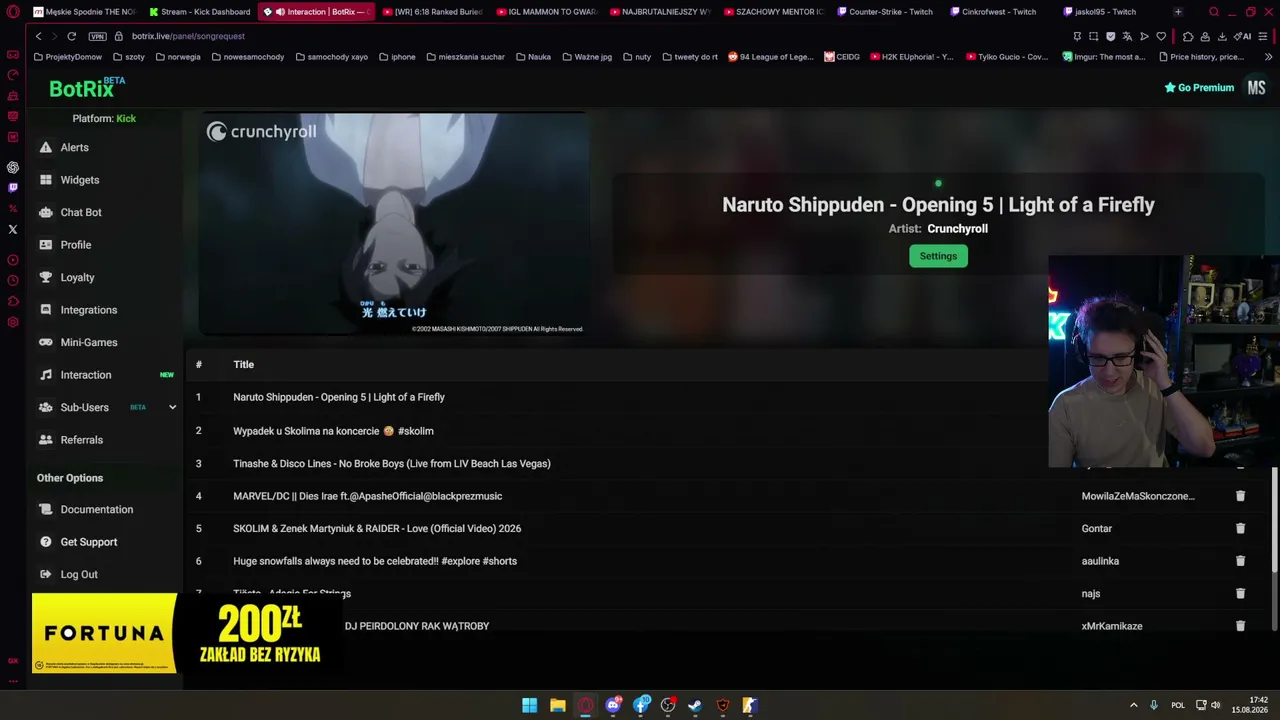Click 'Tinashe & Disco Lines - No Broke Boys' title
This screenshot has height=720, width=1280.
pyautogui.click(x=392, y=463)
